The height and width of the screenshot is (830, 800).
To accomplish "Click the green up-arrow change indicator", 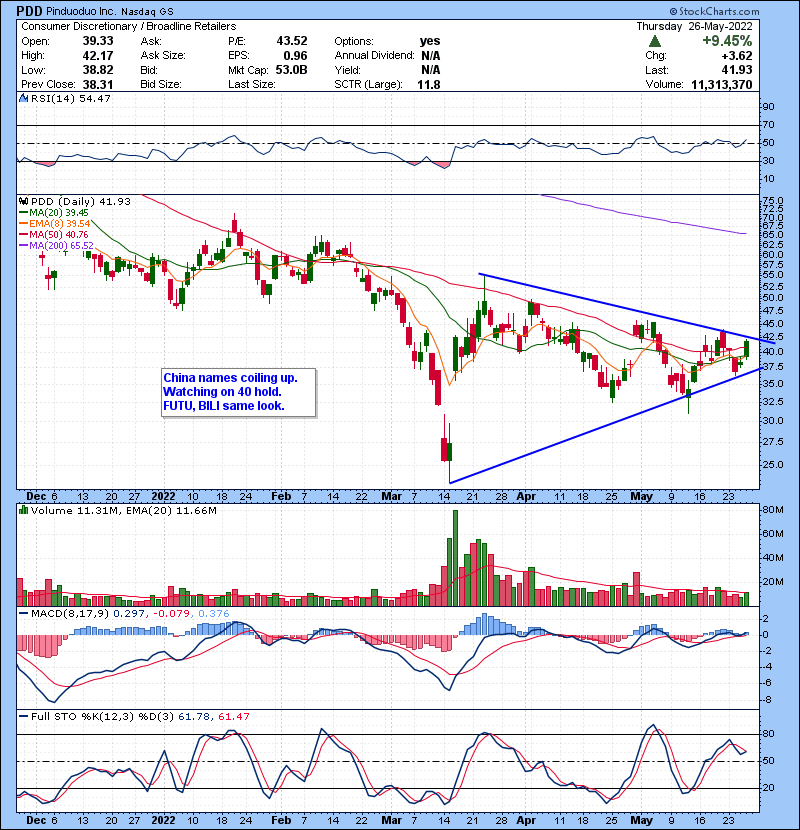I will click(655, 41).
